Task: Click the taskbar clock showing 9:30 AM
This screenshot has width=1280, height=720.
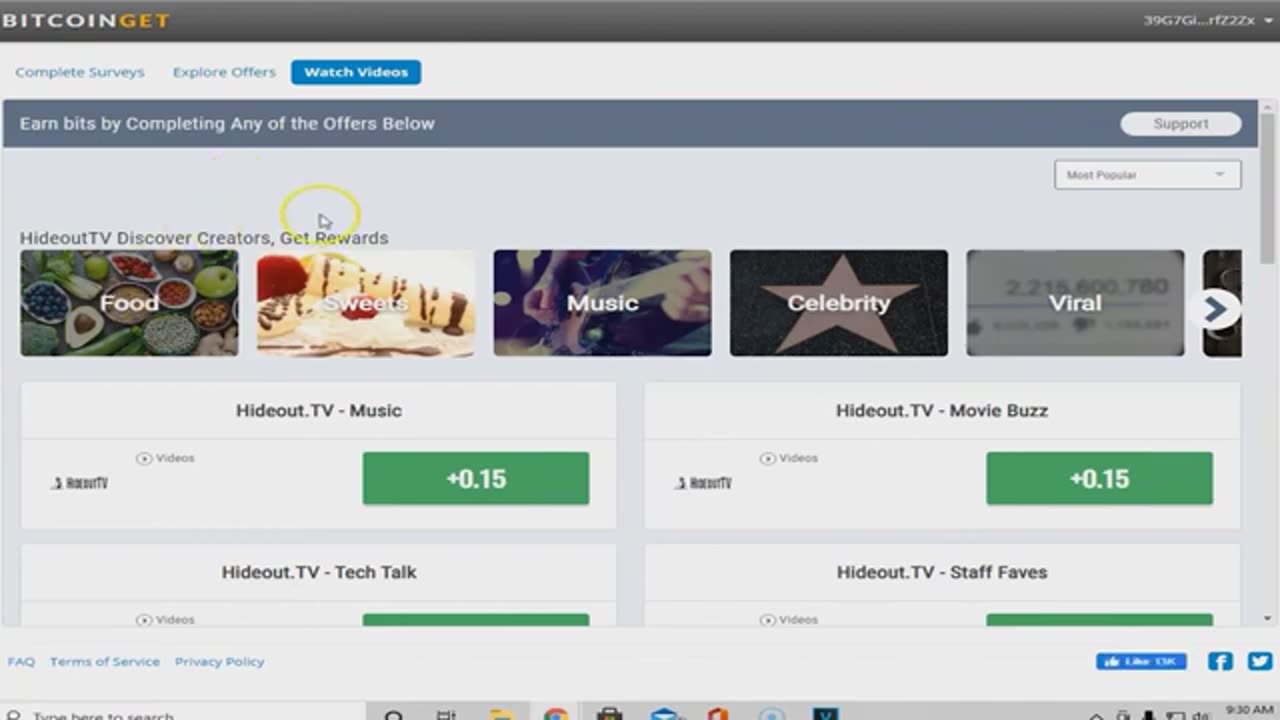Action: (1249, 710)
